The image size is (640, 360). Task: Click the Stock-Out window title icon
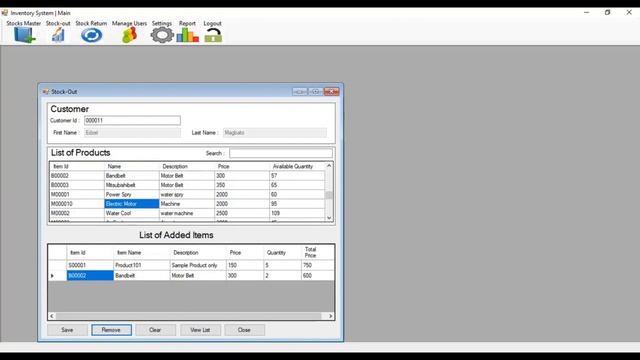[45, 91]
